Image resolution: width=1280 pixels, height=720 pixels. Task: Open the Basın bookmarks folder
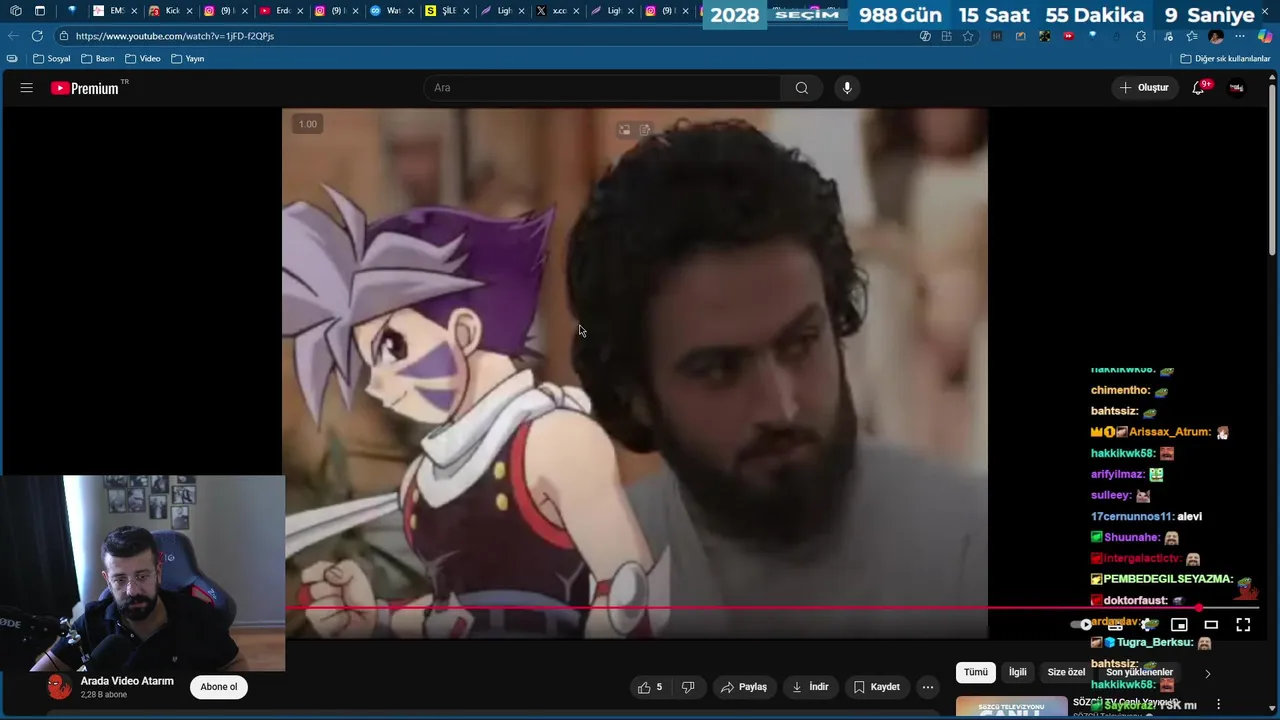98,59
